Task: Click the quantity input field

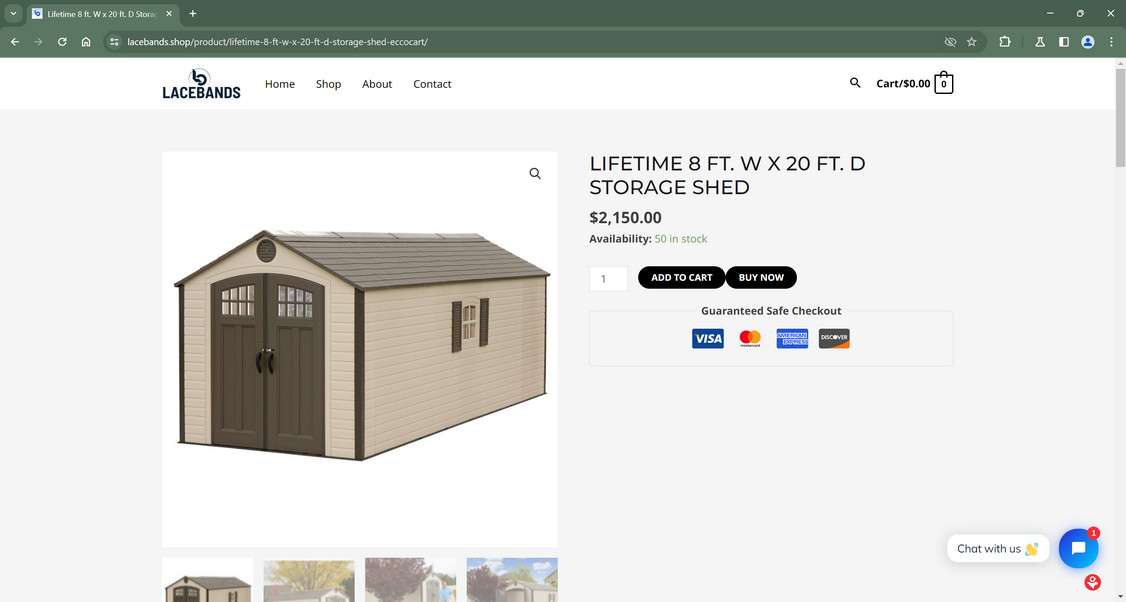Action: (608, 278)
